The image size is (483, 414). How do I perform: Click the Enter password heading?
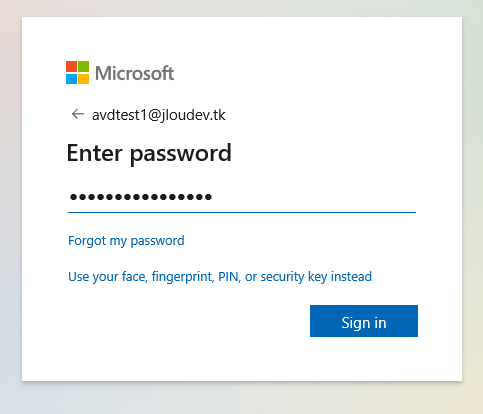coord(149,153)
